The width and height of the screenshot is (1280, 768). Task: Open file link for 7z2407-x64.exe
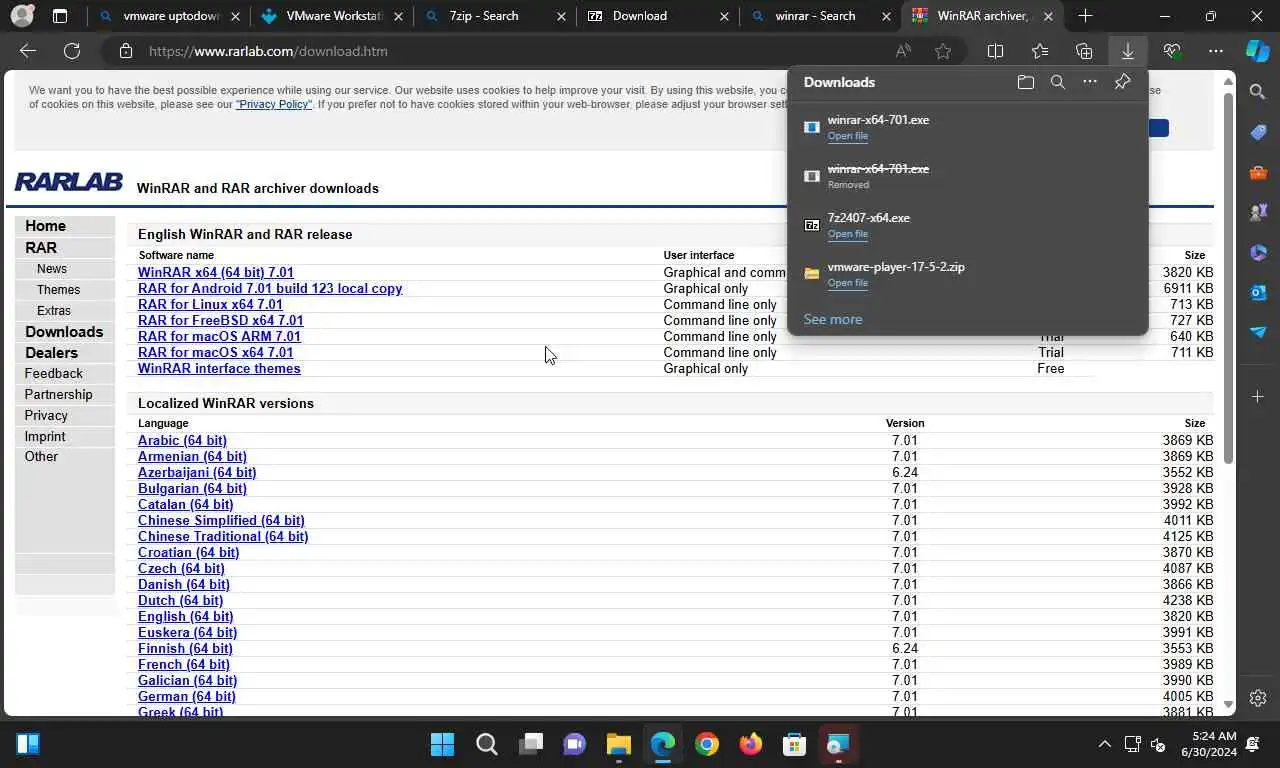(847, 234)
